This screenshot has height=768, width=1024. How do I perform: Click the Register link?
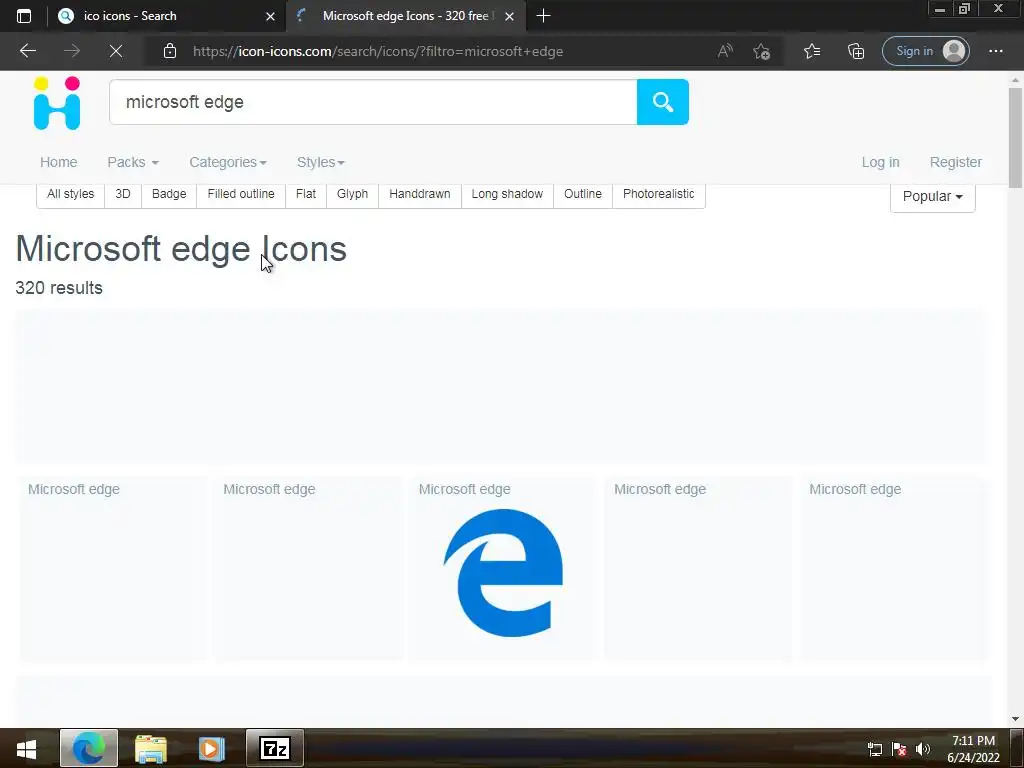pyautogui.click(x=955, y=162)
